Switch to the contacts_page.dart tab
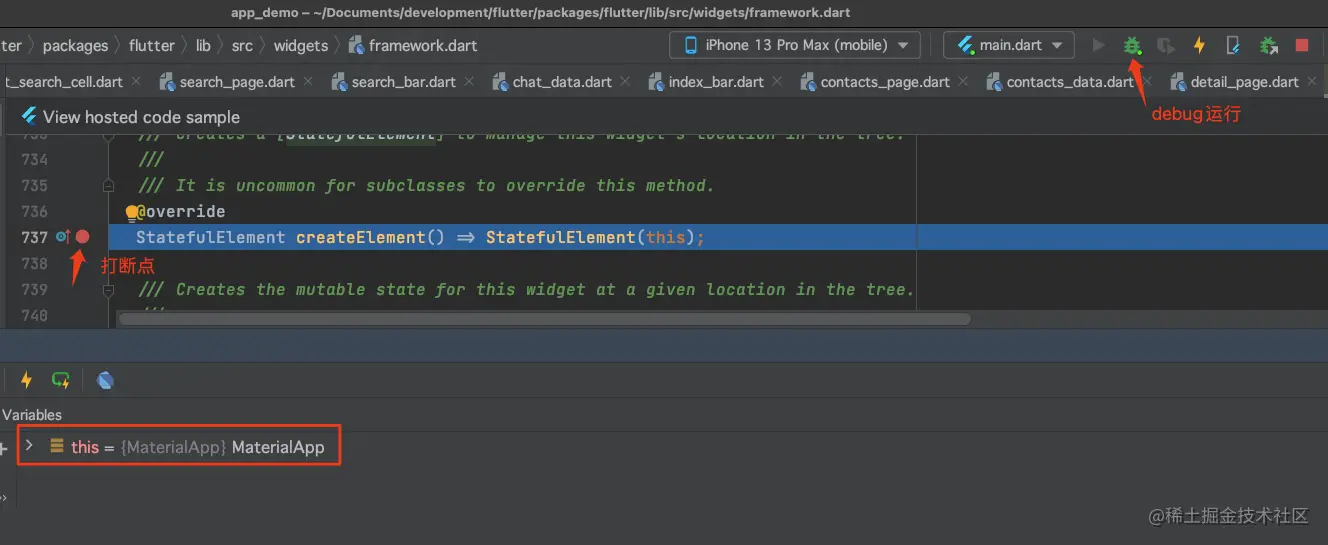 click(885, 82)
